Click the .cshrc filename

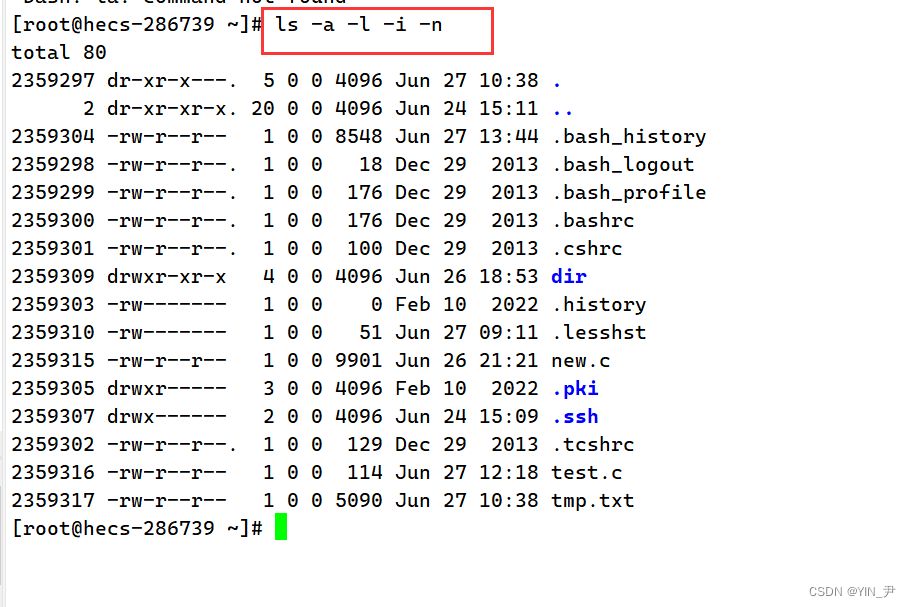coord(586,248)
